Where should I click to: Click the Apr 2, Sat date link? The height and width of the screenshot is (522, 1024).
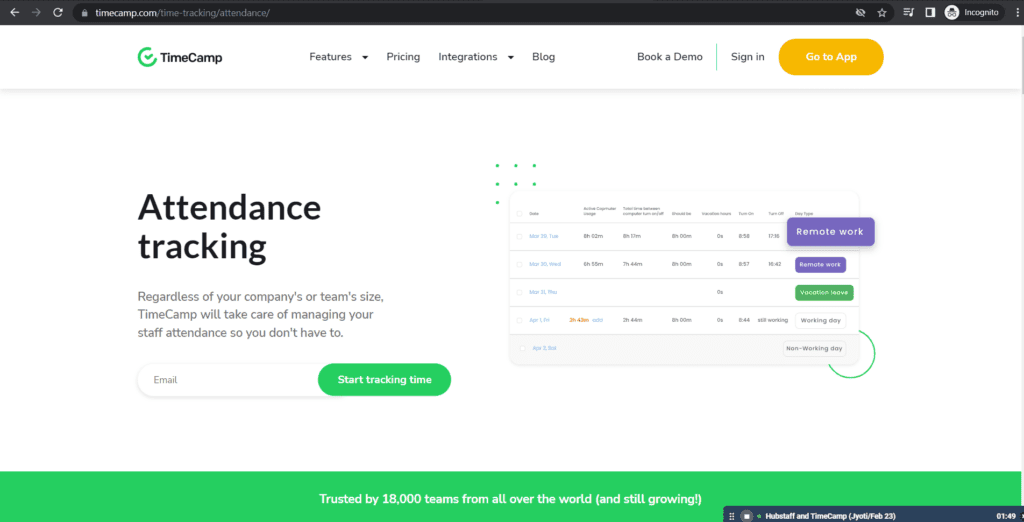point(544,348)
